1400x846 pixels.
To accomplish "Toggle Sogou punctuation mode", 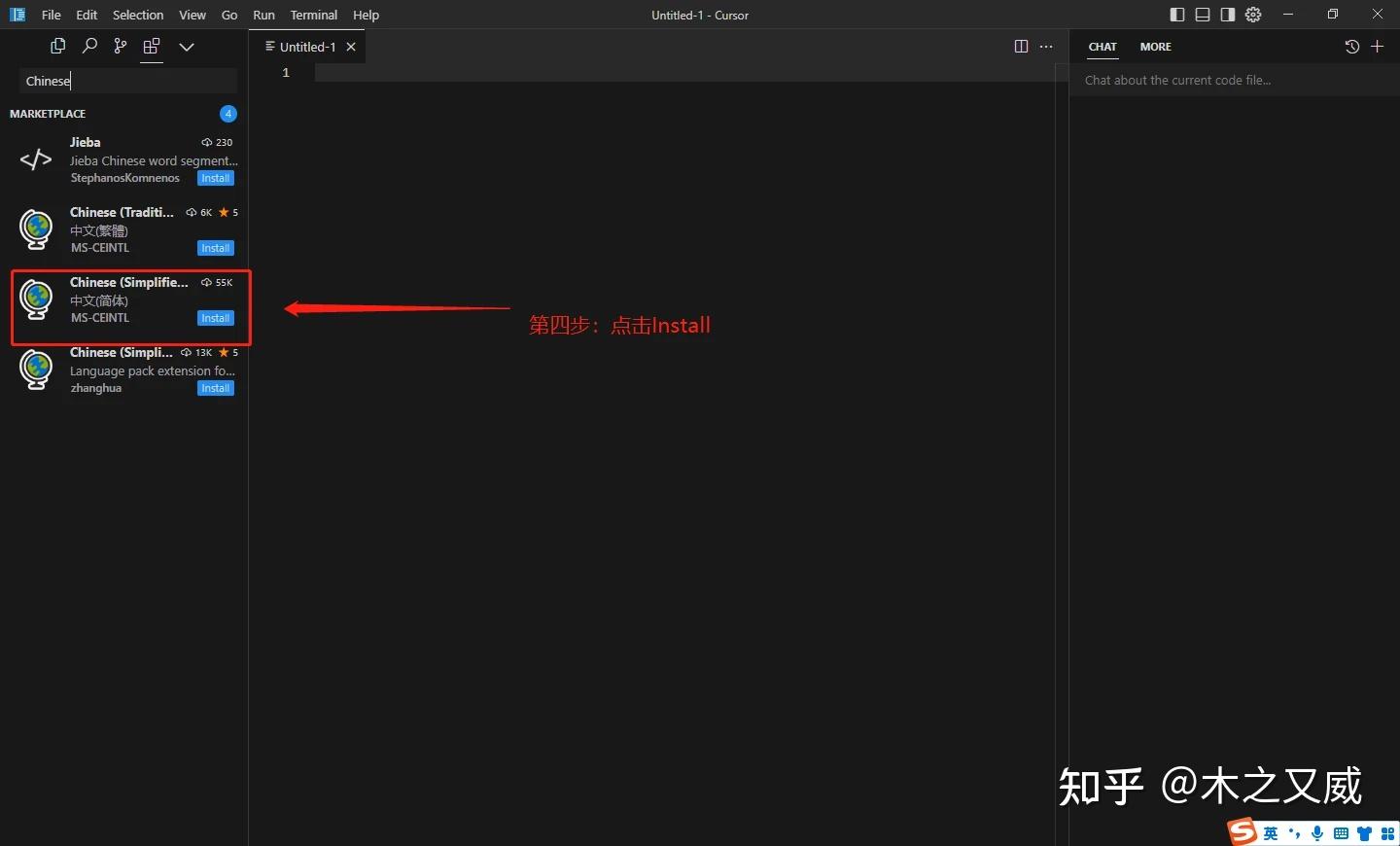I will pos(1294,833).
